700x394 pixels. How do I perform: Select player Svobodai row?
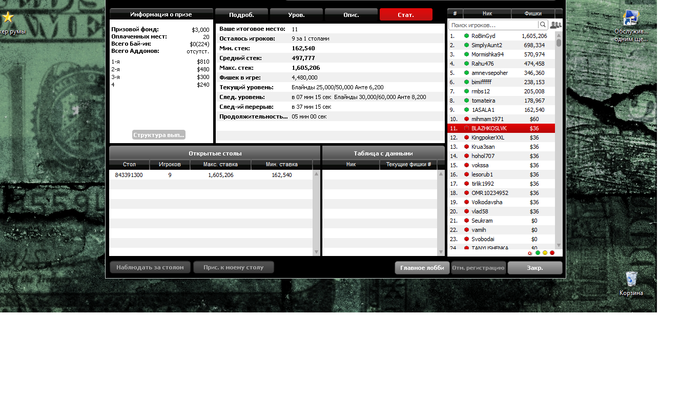501,239
